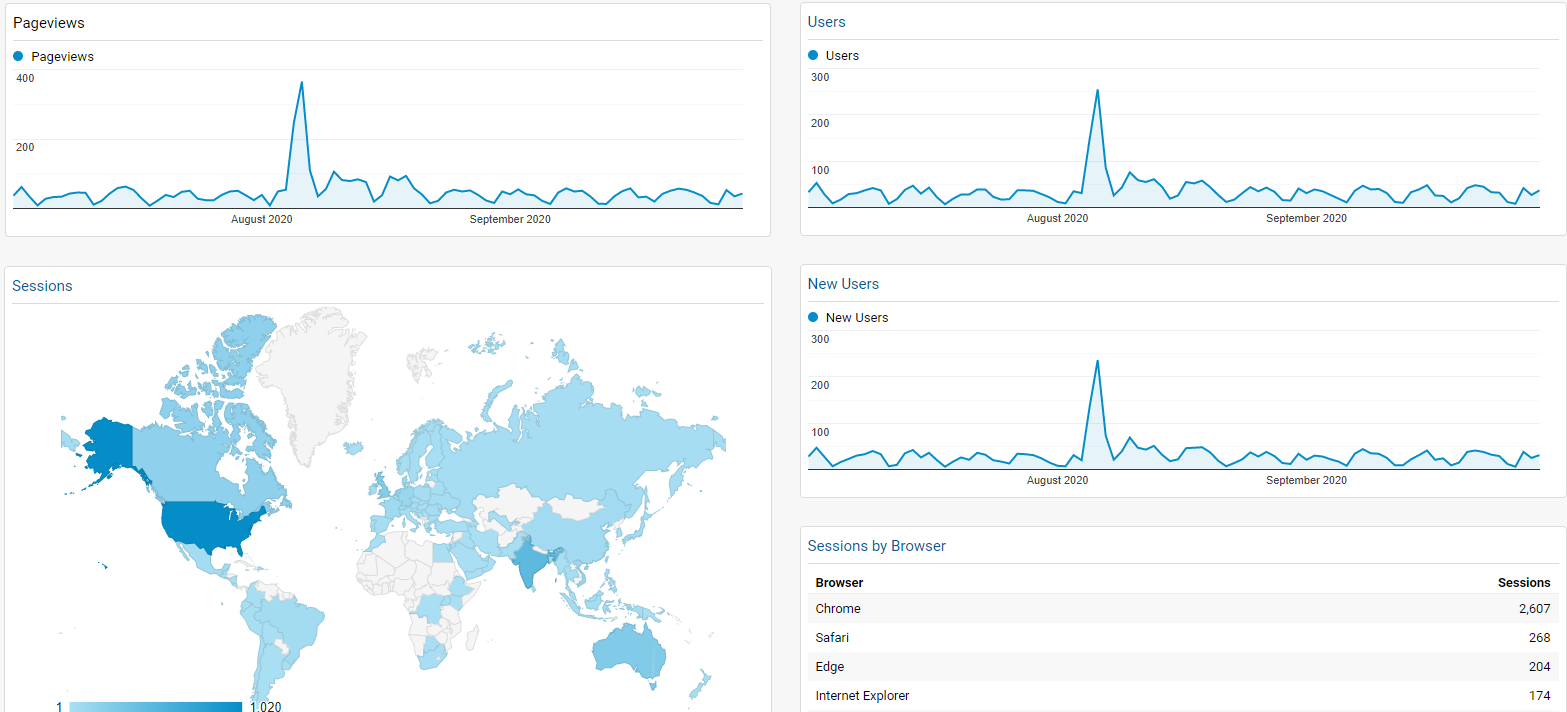Select the Chrome row in browser table
Screen dimensions: 1567x712
1182,609
